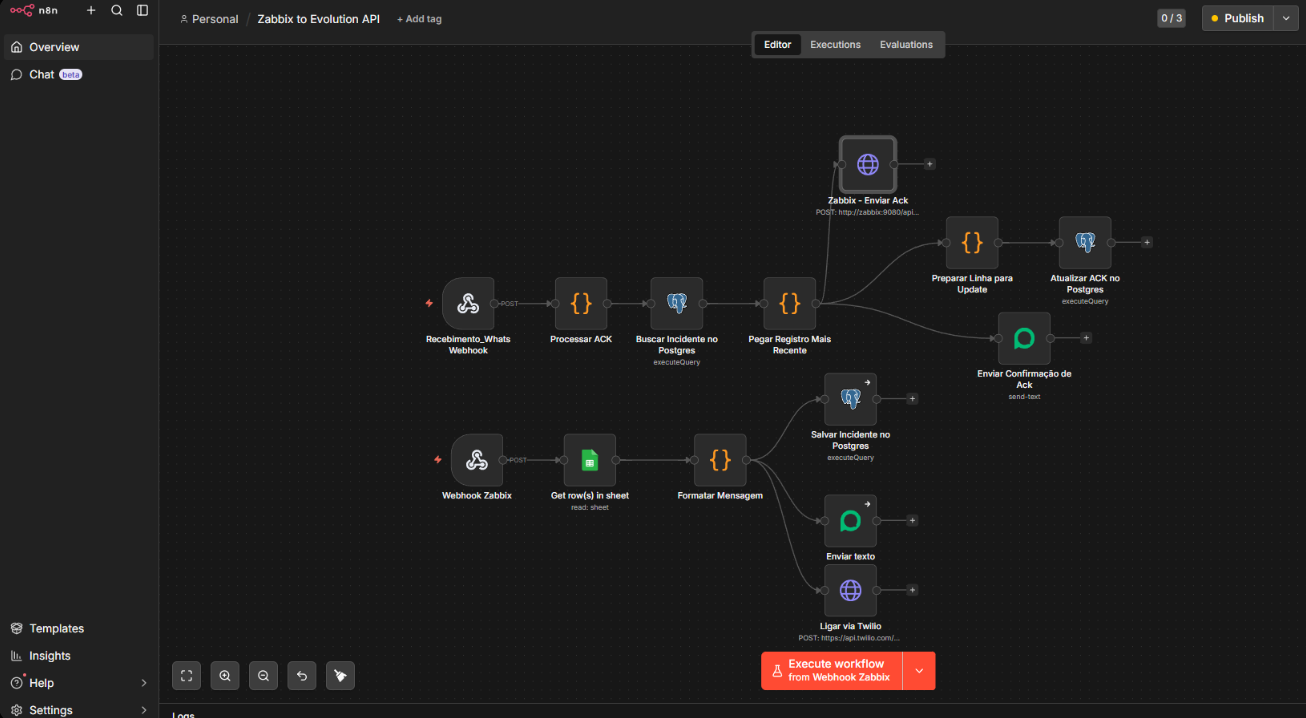Fit the canvas to view
The width and height of the screenshot is (1306, 718).
click(x=186, y=676)
